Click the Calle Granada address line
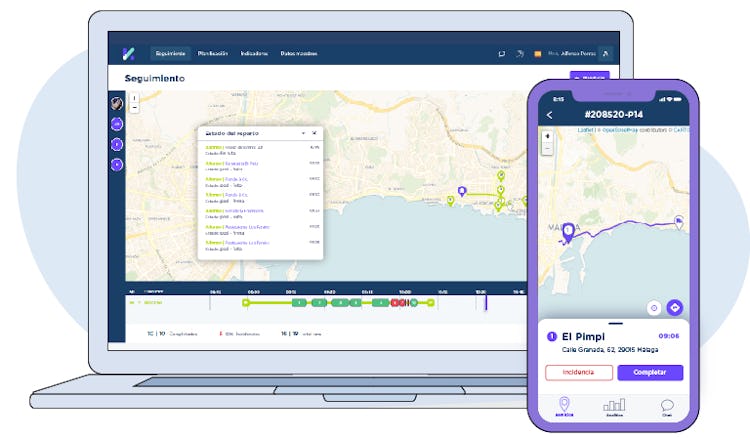The width and height of the screenshot is (750, 438). [610, 350]
